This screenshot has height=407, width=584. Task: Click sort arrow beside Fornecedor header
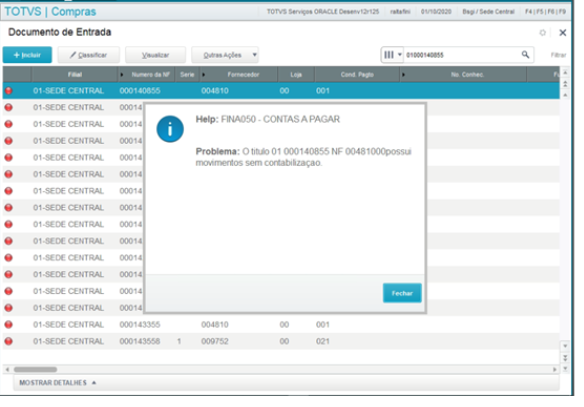[203, 75]
